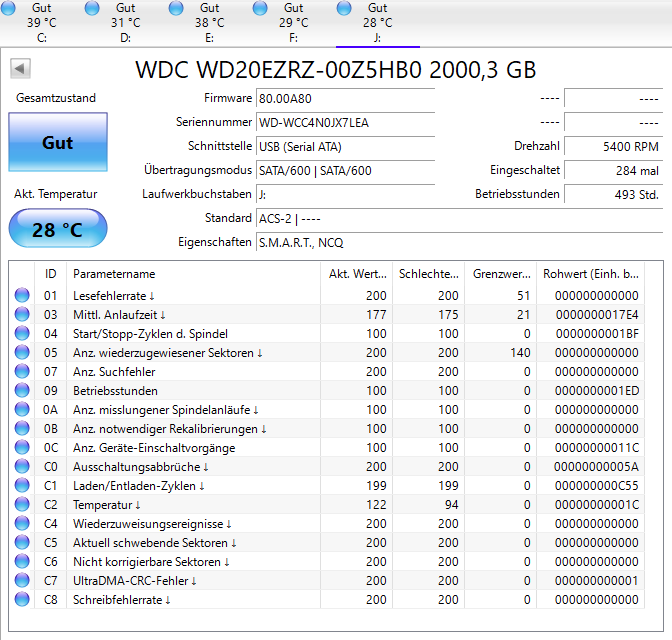This screenshot has height=640, width=672.
Task: Select the Lesefehlerrate parameter name
Action: 114,296
